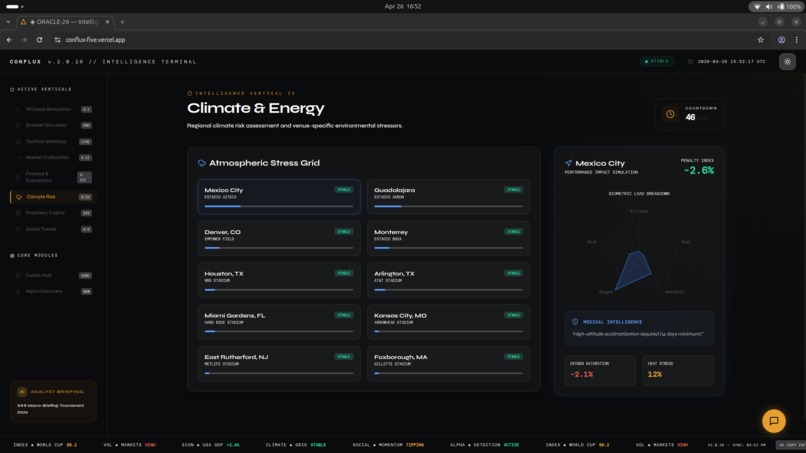Screen dimensions: 806x453
Task: Reload the page in the browser
Action: (x=39, y=40)
